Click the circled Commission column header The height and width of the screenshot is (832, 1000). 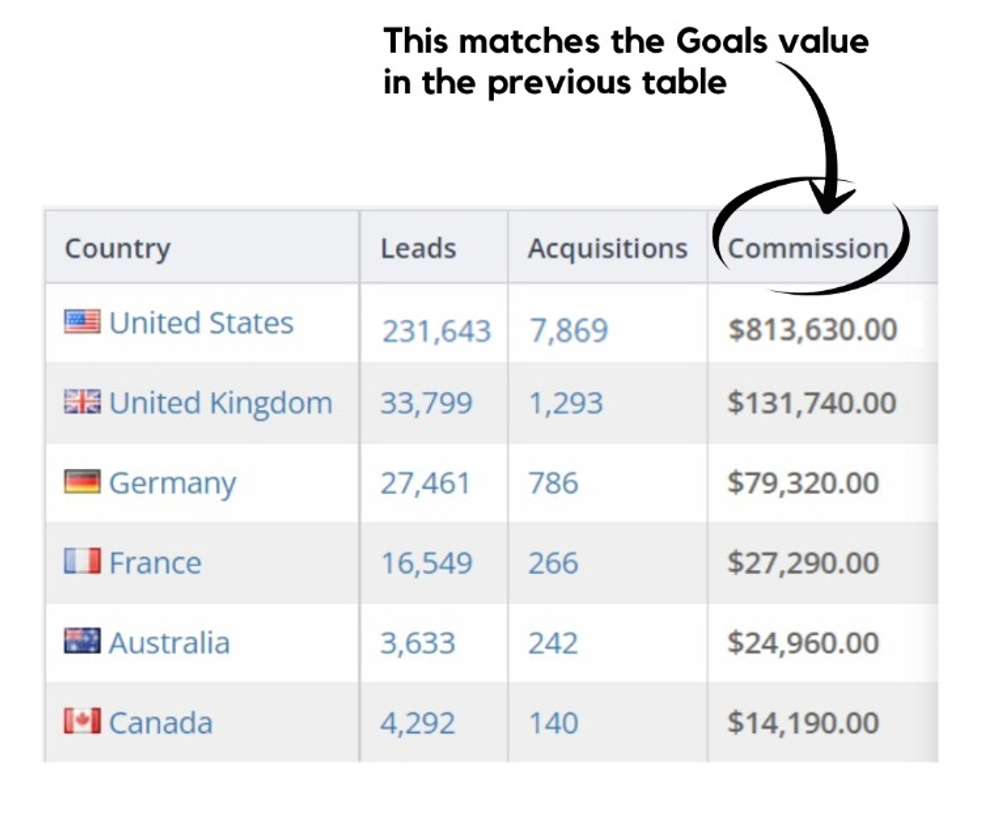[x=808, y=248]
